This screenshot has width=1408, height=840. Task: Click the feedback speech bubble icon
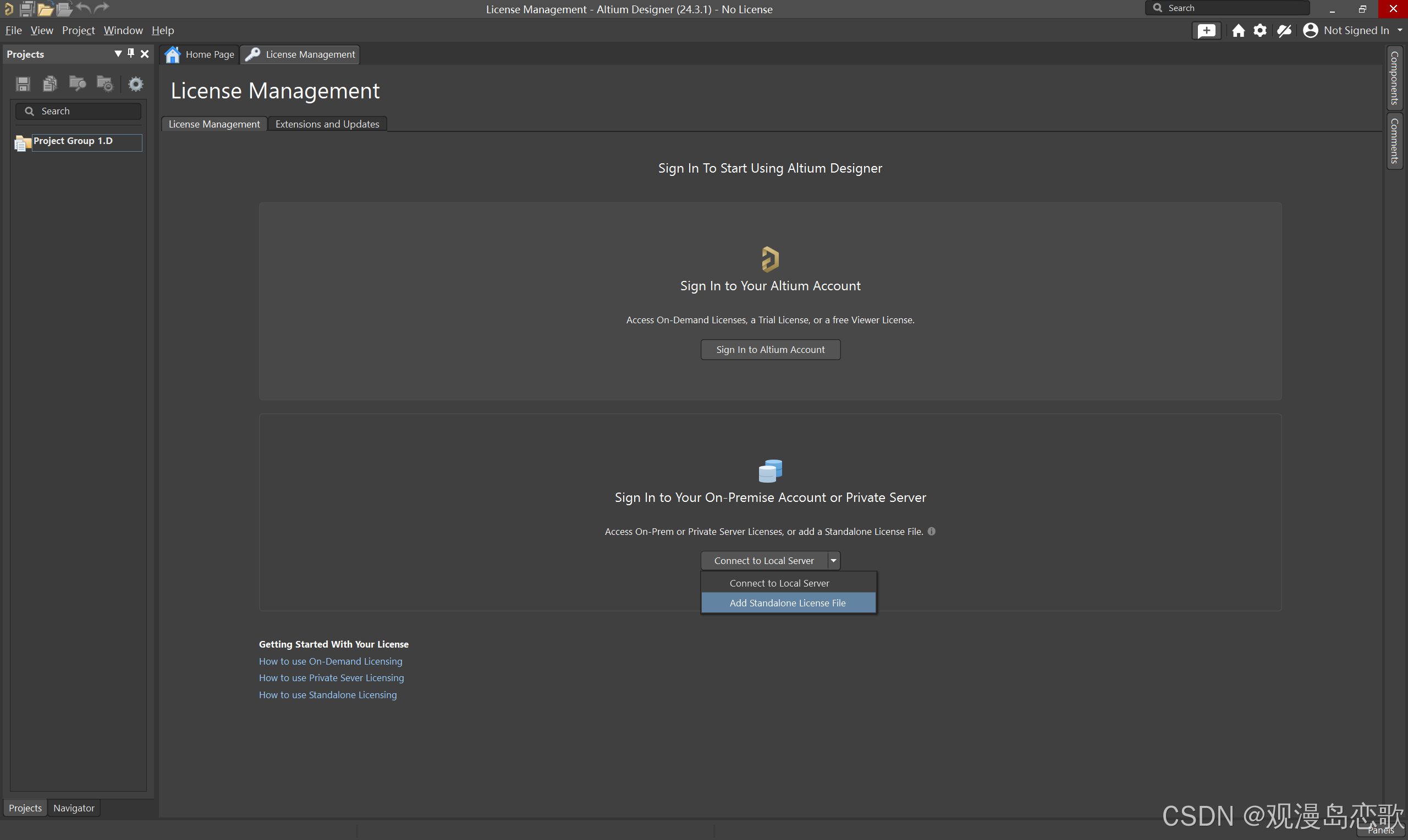[x=1206, y=31]
